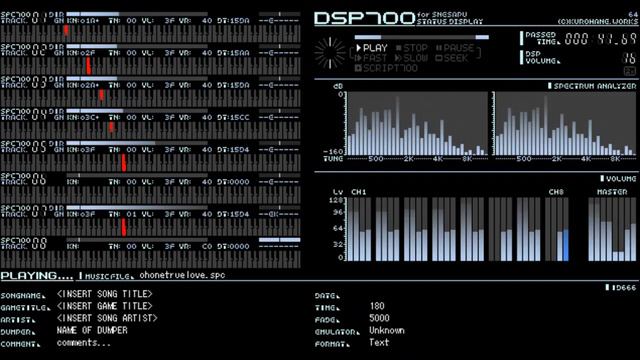Click the PLAY control
640x360 pixels.
pyautogui.click(x=372, y=48)
